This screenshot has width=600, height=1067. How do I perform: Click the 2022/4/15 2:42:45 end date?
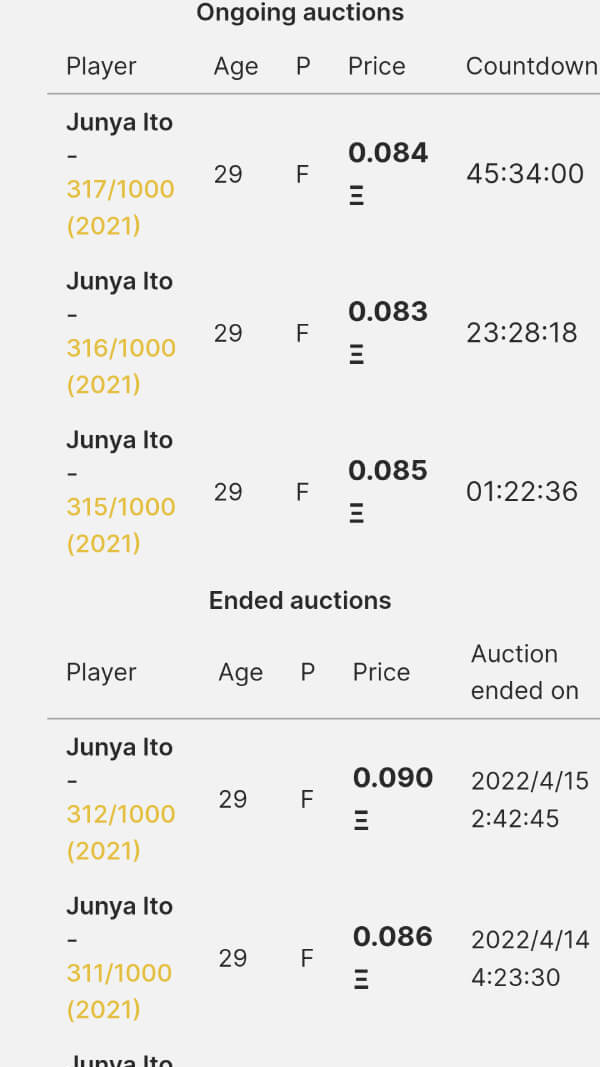pyautogui.click(x=530, y=799)
